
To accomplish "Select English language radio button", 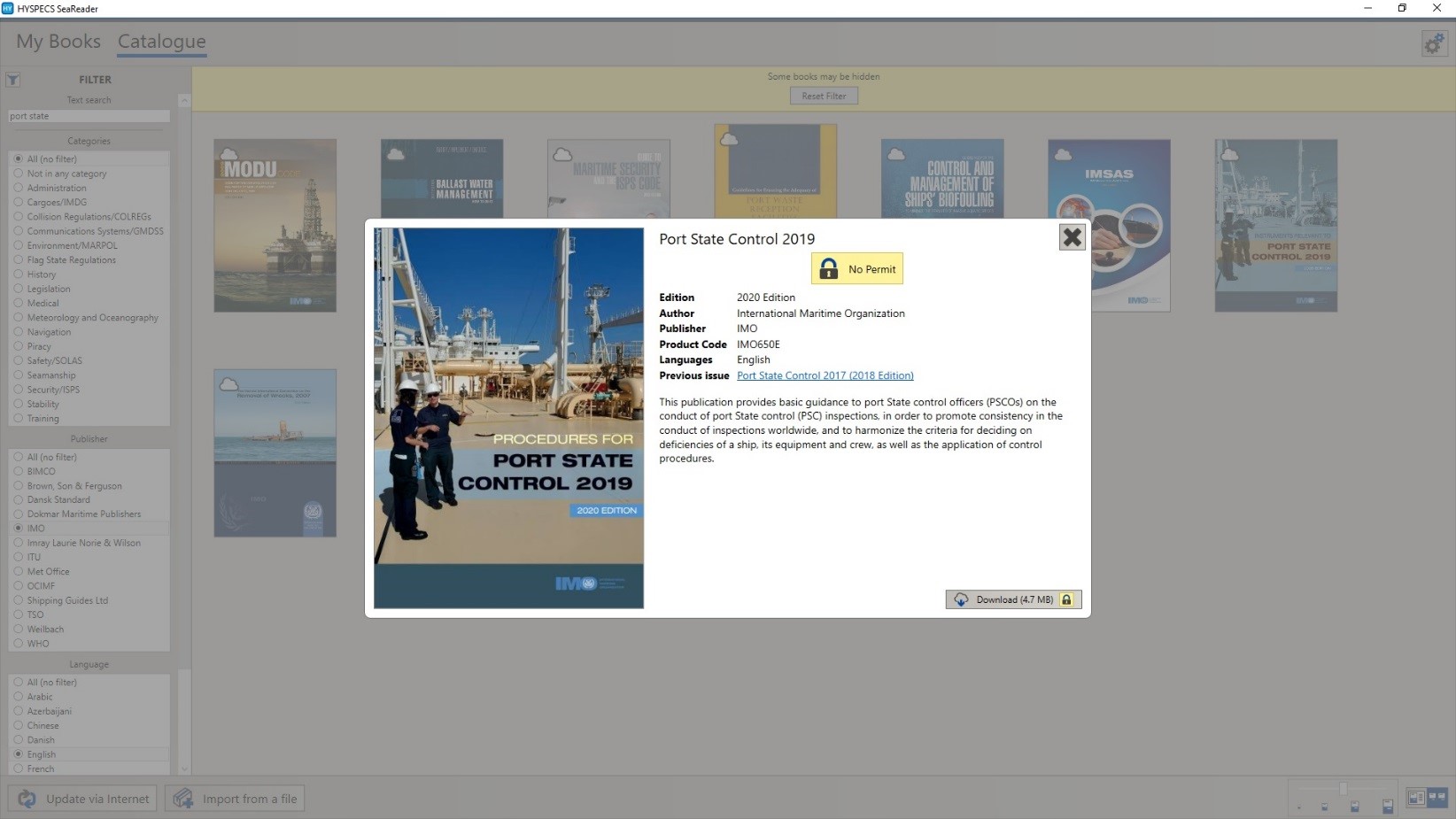I will 18,754.
